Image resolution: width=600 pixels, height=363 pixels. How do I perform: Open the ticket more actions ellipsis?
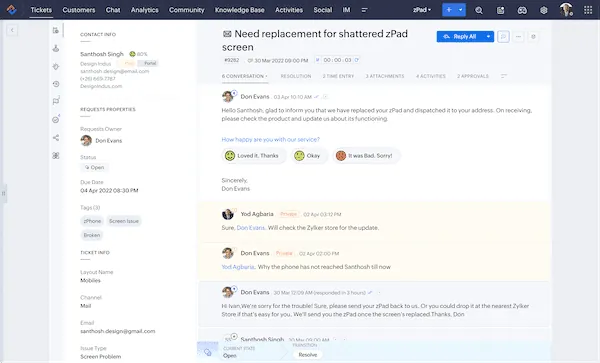tap(518, 37)
